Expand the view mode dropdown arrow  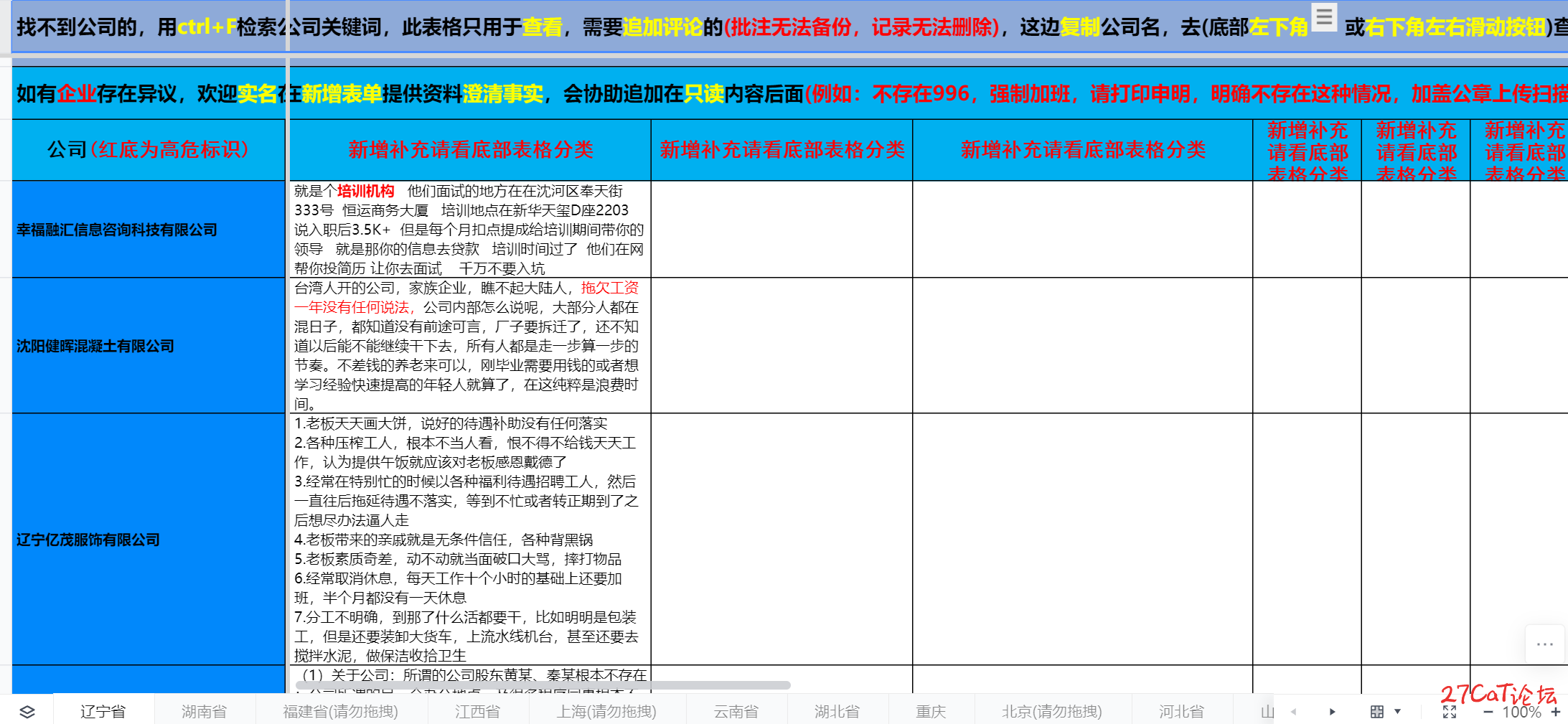[x=1397, y=711]
